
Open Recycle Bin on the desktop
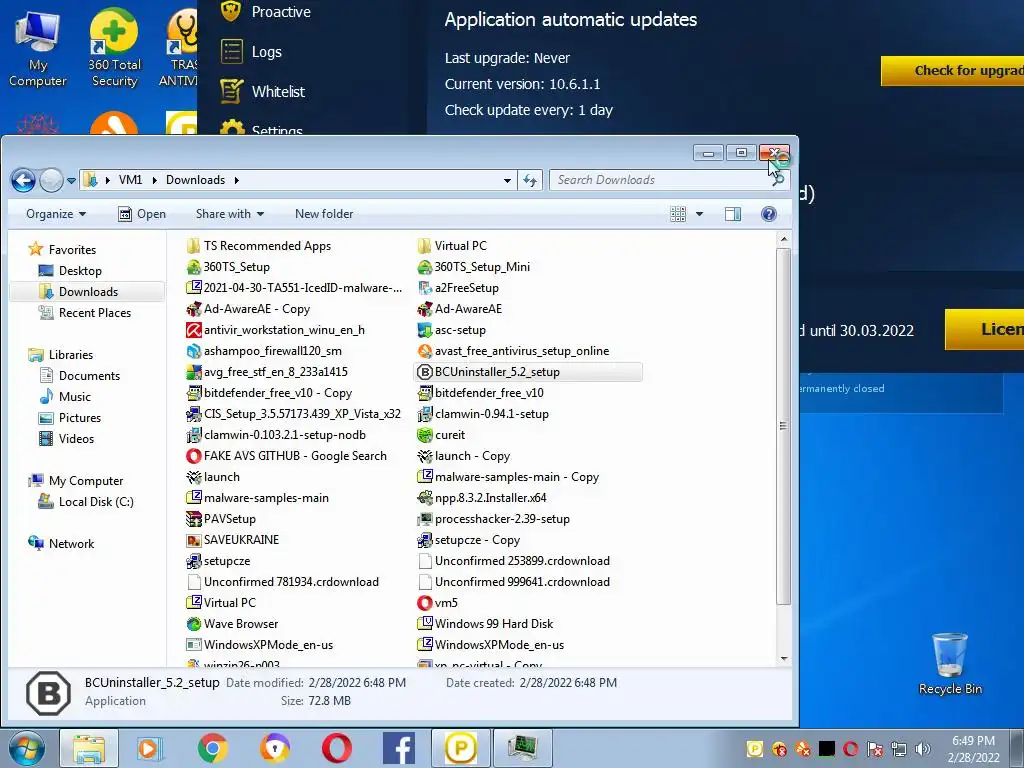[x=950, y=664]
